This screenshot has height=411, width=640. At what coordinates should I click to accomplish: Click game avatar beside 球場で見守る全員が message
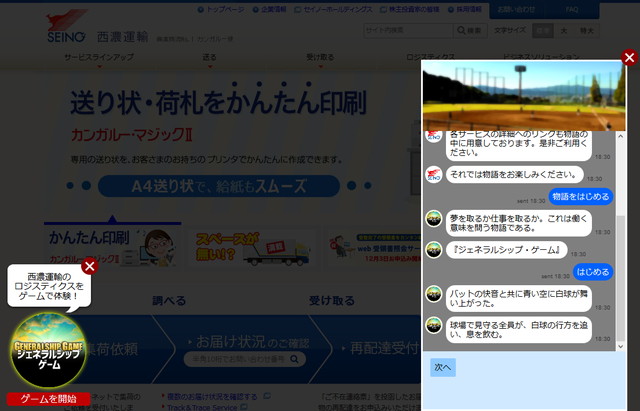pos(434,325)
